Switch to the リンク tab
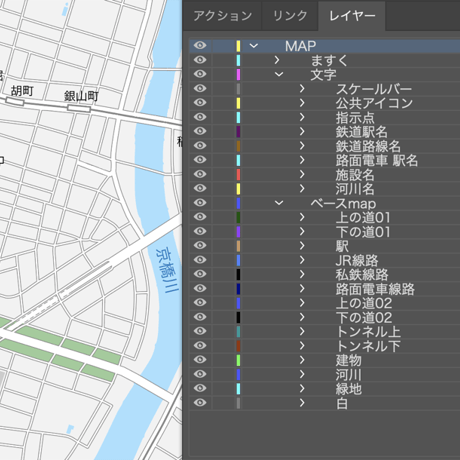 coord(290,16)
